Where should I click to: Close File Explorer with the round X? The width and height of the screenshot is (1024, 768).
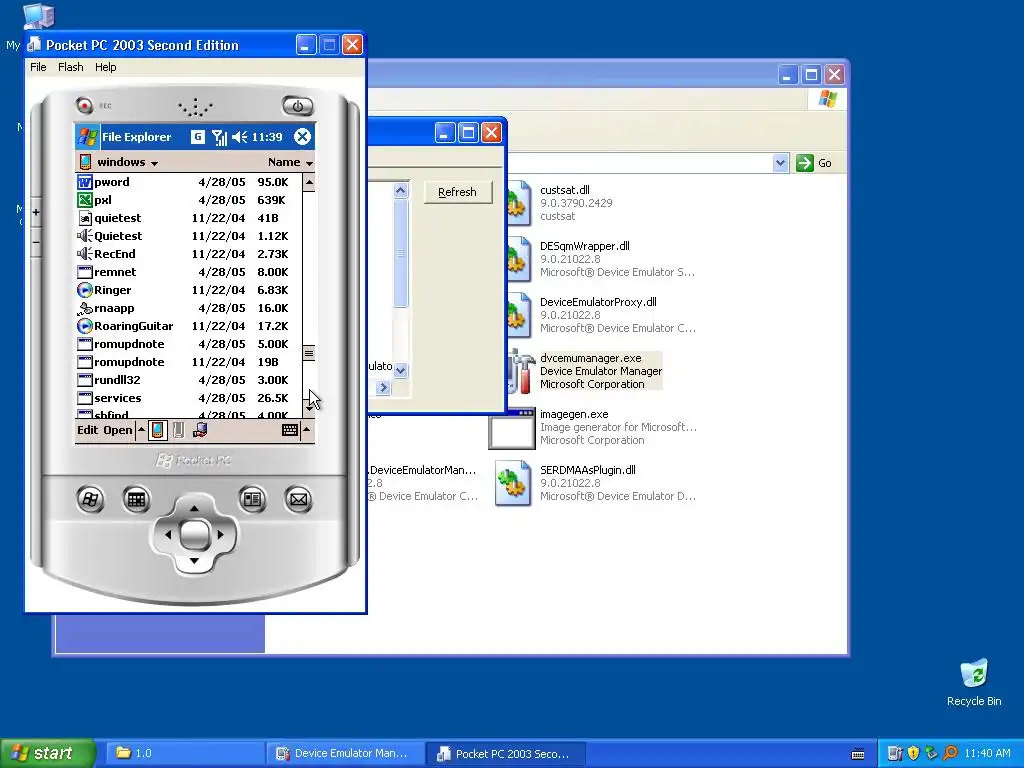pyautogui.click(x=302, y=136)
